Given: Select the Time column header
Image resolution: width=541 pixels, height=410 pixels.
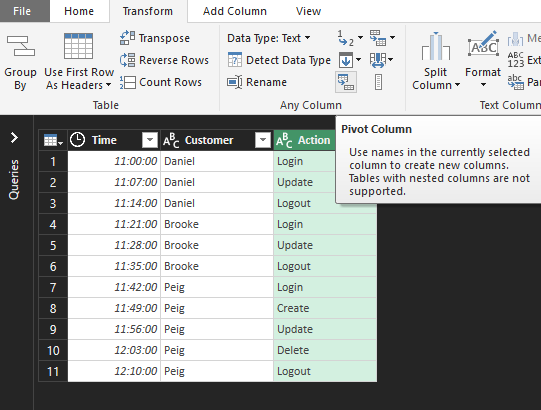Looking at the screenshot, I should (x=114, y=140).
